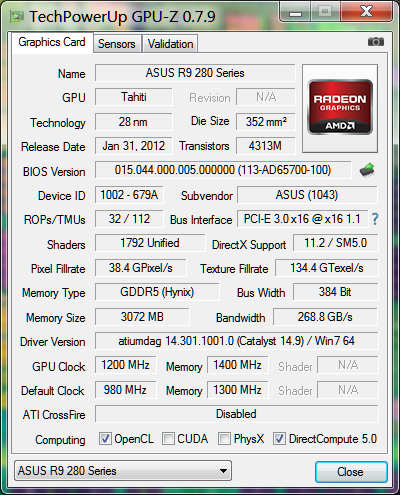Click the Device ID 1002 - 679A
The image size is (402, 497).
tap(129, 195)
